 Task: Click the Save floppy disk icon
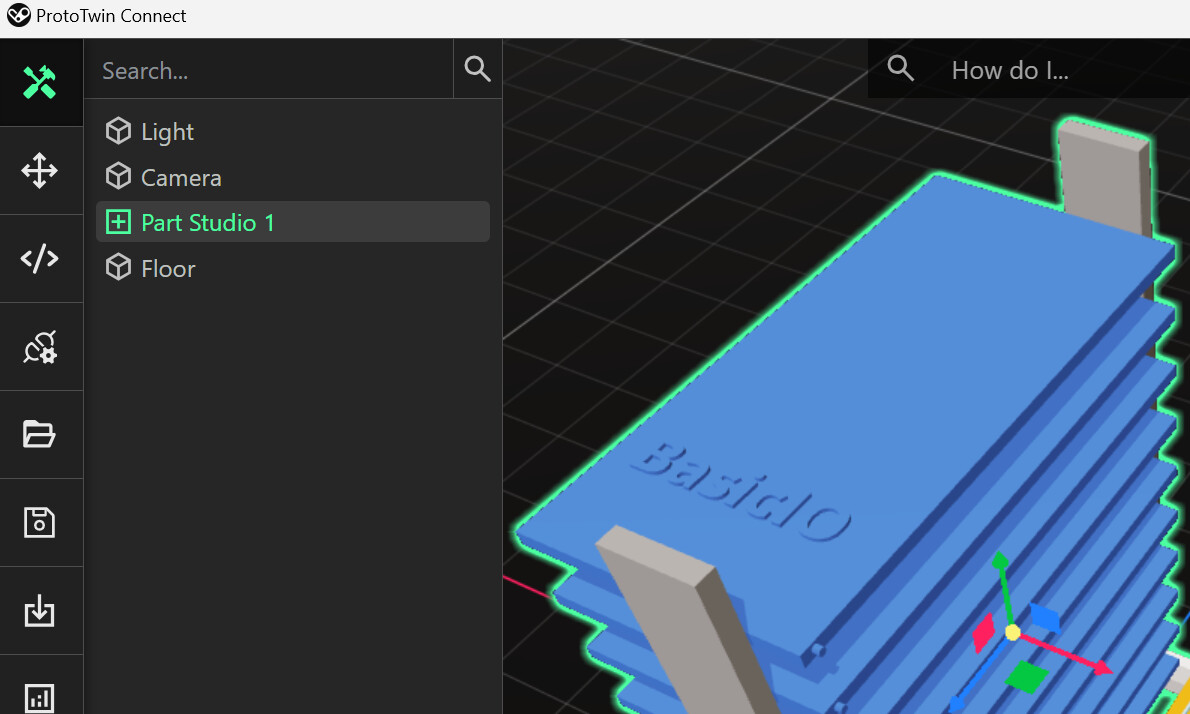(x=40, y=522)
